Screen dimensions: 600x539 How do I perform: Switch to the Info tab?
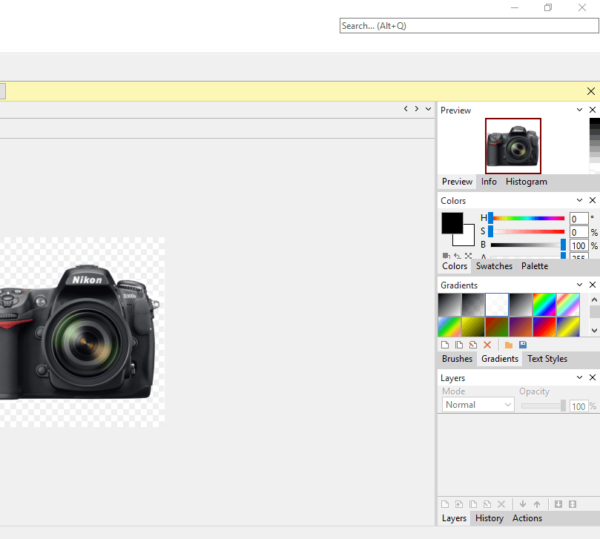(489, 181)
